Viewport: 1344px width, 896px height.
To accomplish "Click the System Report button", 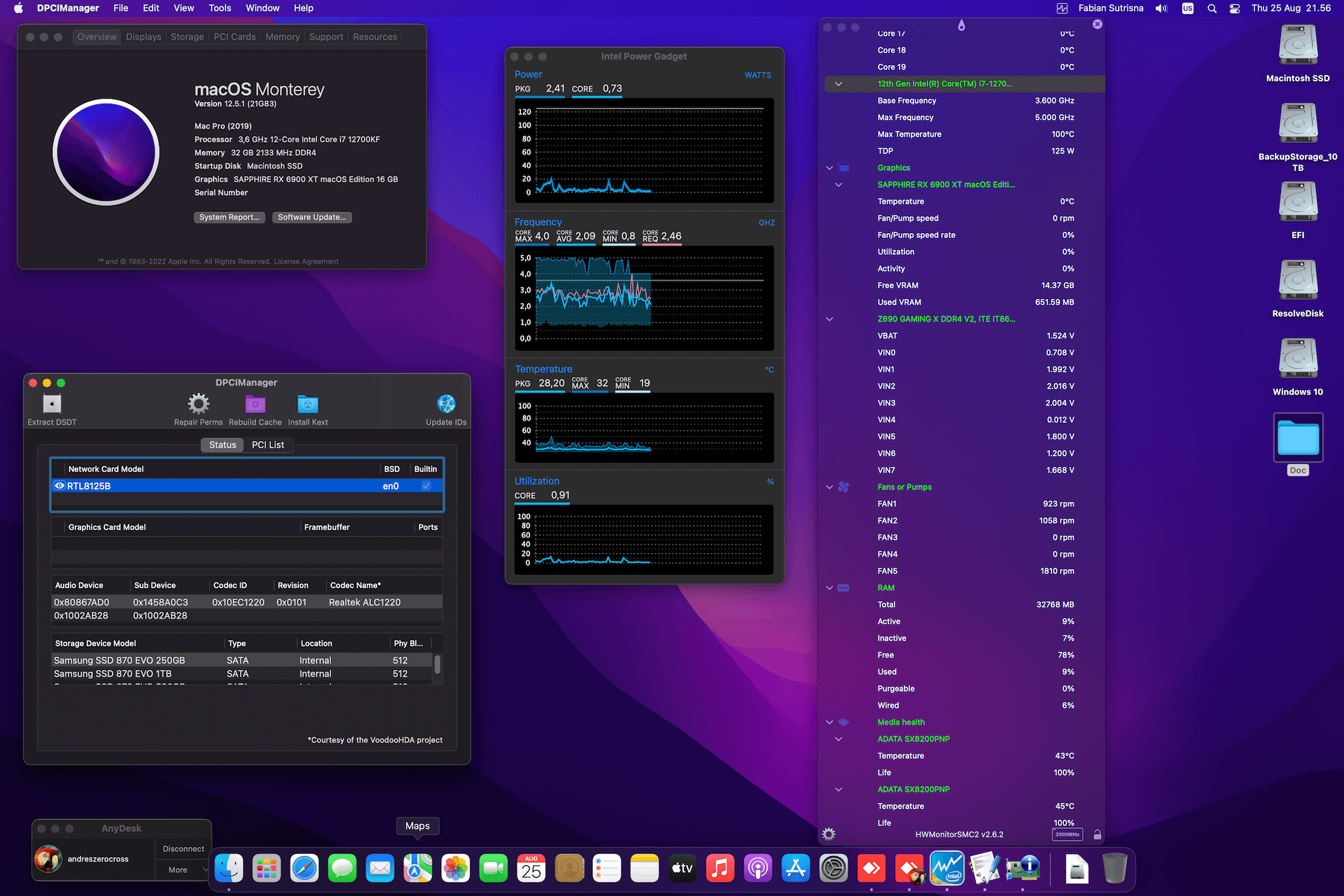I will click(x=229, y=217).
